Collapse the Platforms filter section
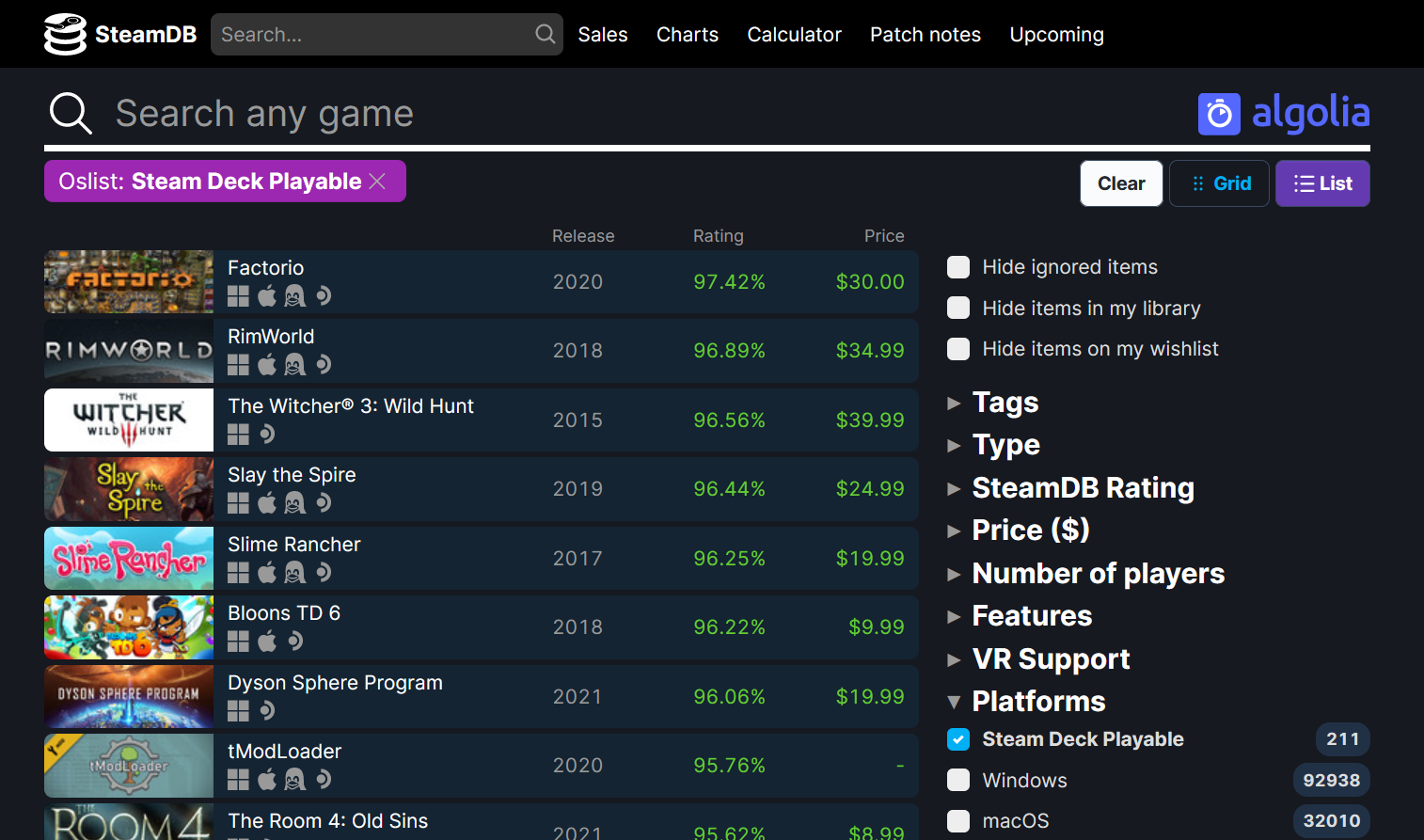This screenshot has width=1424, height=840. coord(1037,702)
